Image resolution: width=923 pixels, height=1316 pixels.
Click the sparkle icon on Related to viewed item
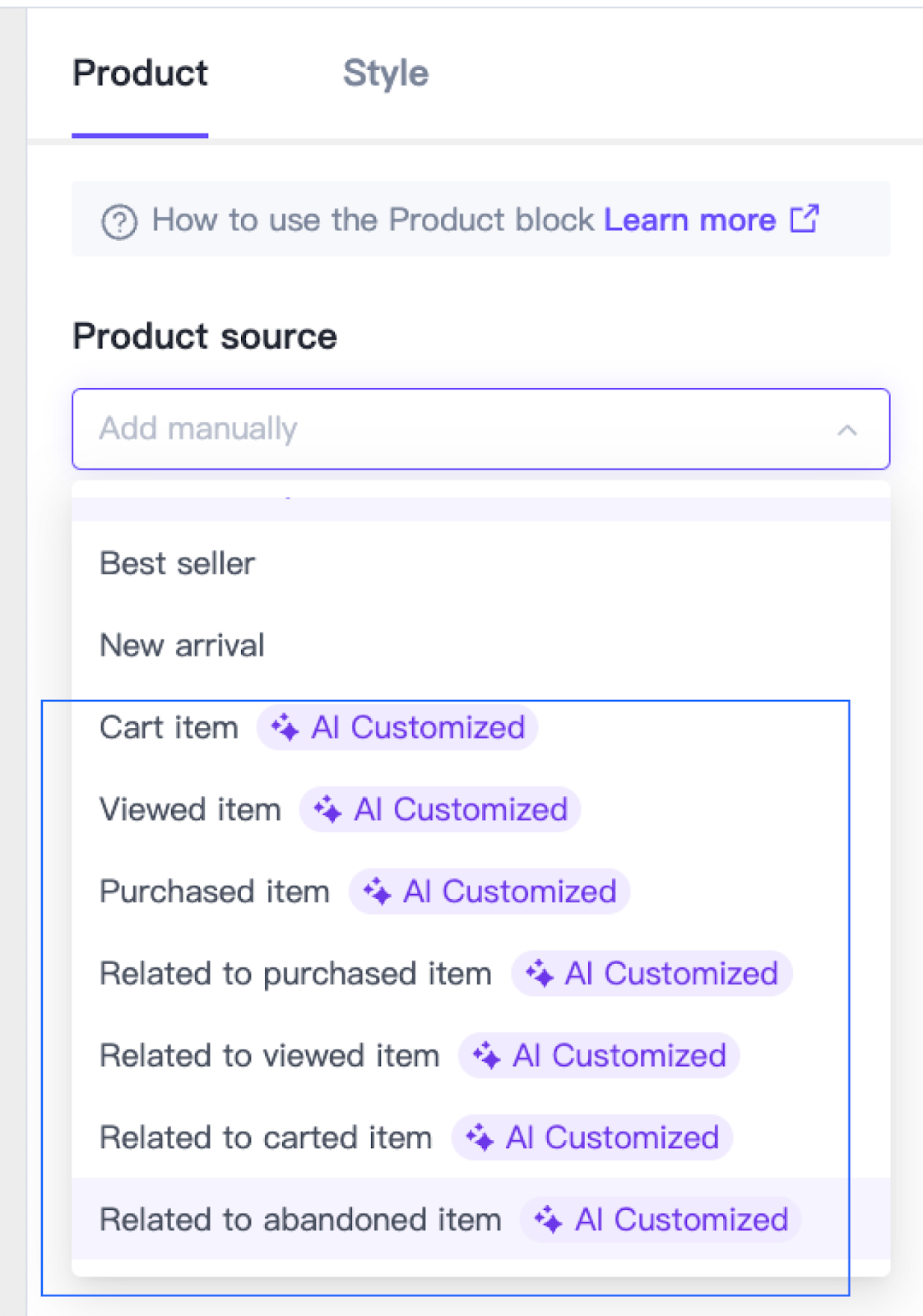486,1055
